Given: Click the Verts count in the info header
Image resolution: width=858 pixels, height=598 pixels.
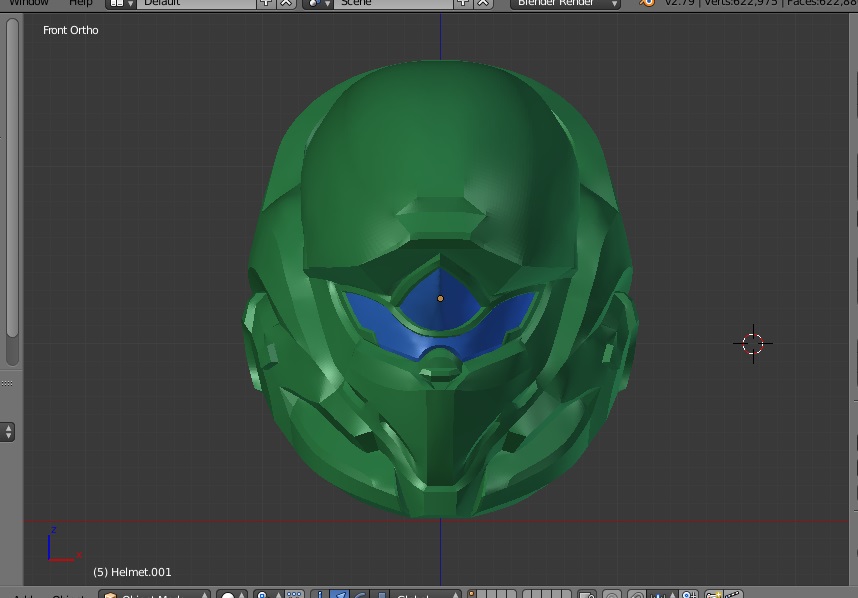Looking at the screenshot, I should 740,3.
